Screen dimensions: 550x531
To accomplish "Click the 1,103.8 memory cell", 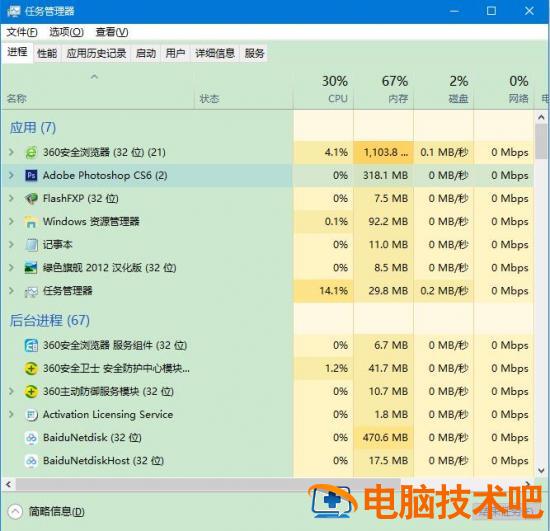I will coord(383,152).
